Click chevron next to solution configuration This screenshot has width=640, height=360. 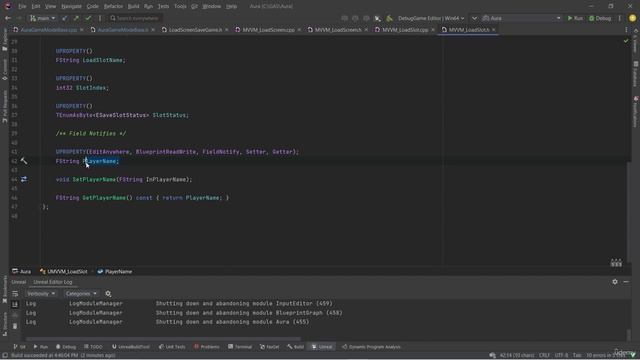(x=474, y=18)
